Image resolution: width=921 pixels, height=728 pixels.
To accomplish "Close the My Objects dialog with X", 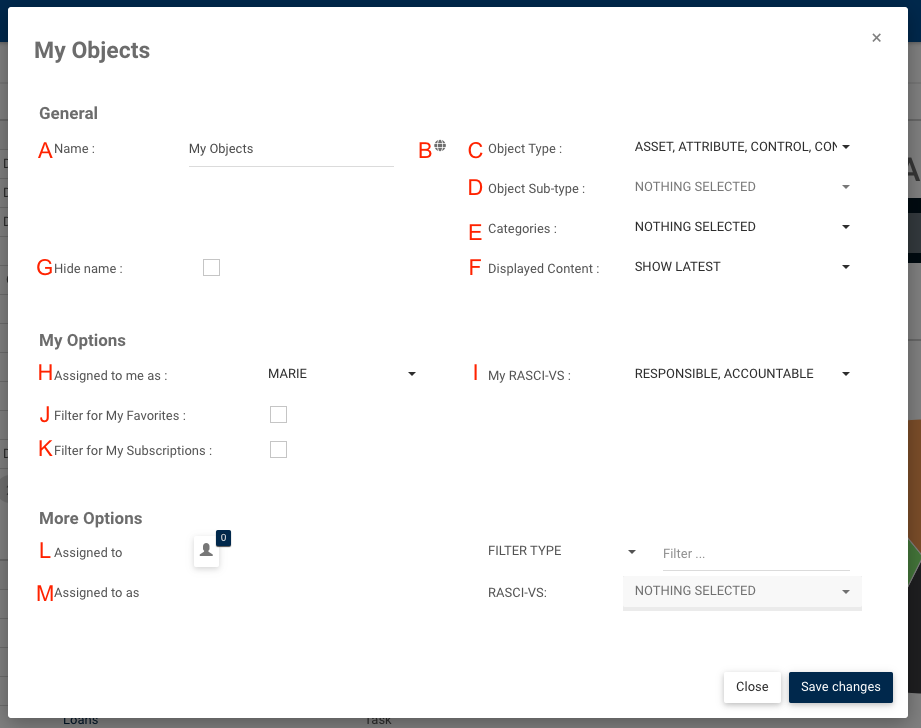I will [x=876, y=38].
